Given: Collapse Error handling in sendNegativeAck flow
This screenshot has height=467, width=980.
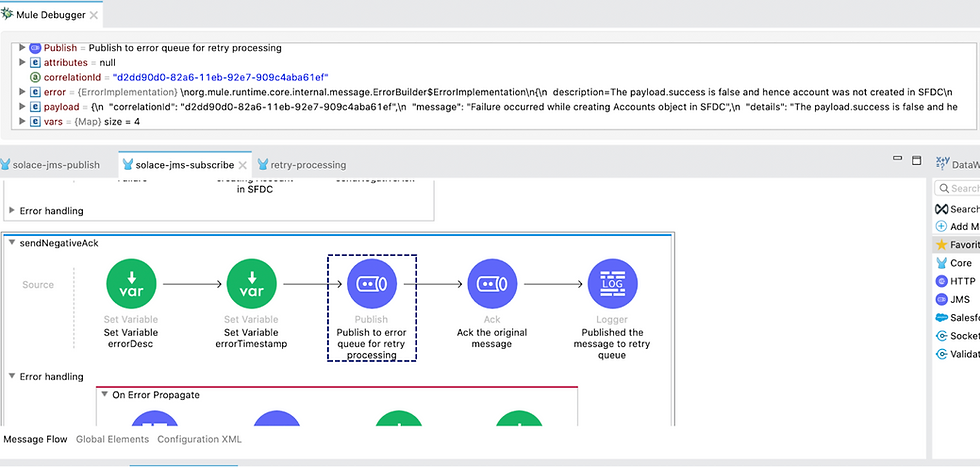Looking at the screenshot, I should [x=12, y=376].
